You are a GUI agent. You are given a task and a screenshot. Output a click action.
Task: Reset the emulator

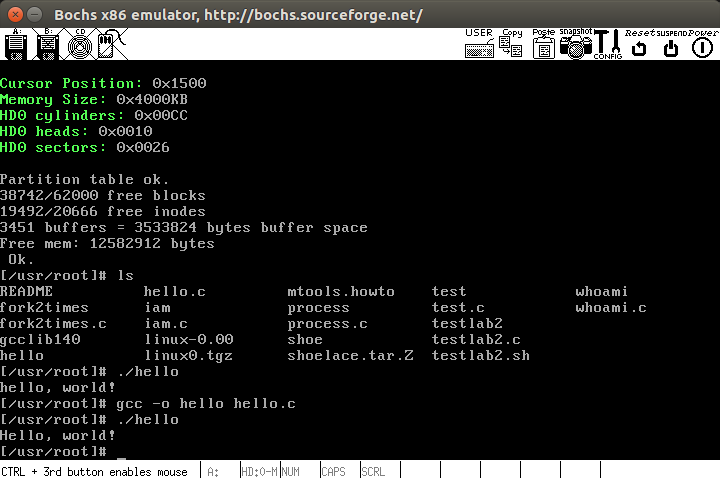640,45
